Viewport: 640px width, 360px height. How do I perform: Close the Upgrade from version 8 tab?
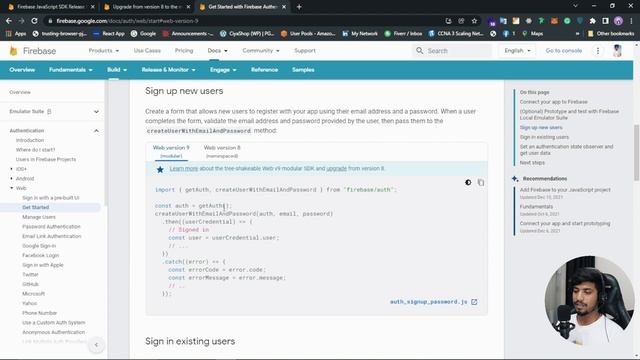pos(188,7)
